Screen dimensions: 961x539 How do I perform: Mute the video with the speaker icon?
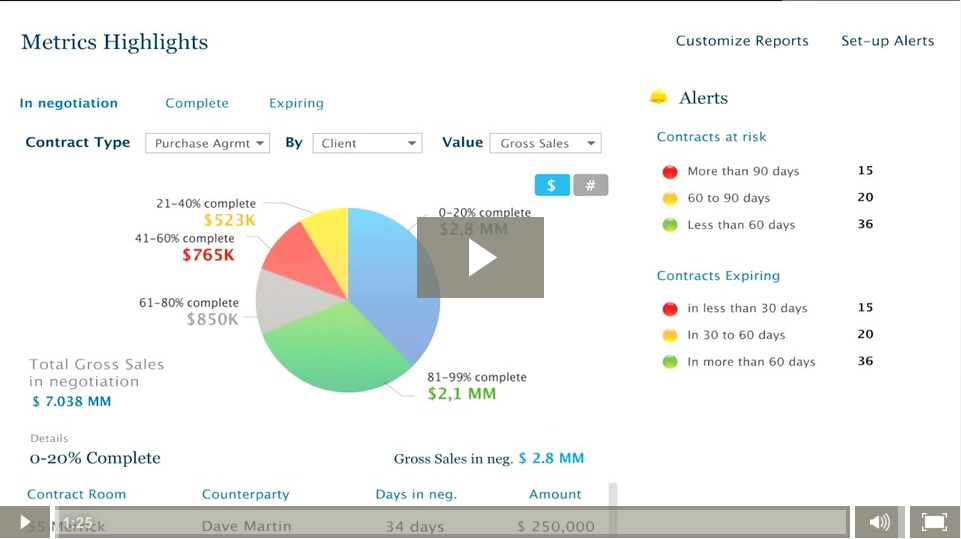pyautogui.click(x=879, y=522)
